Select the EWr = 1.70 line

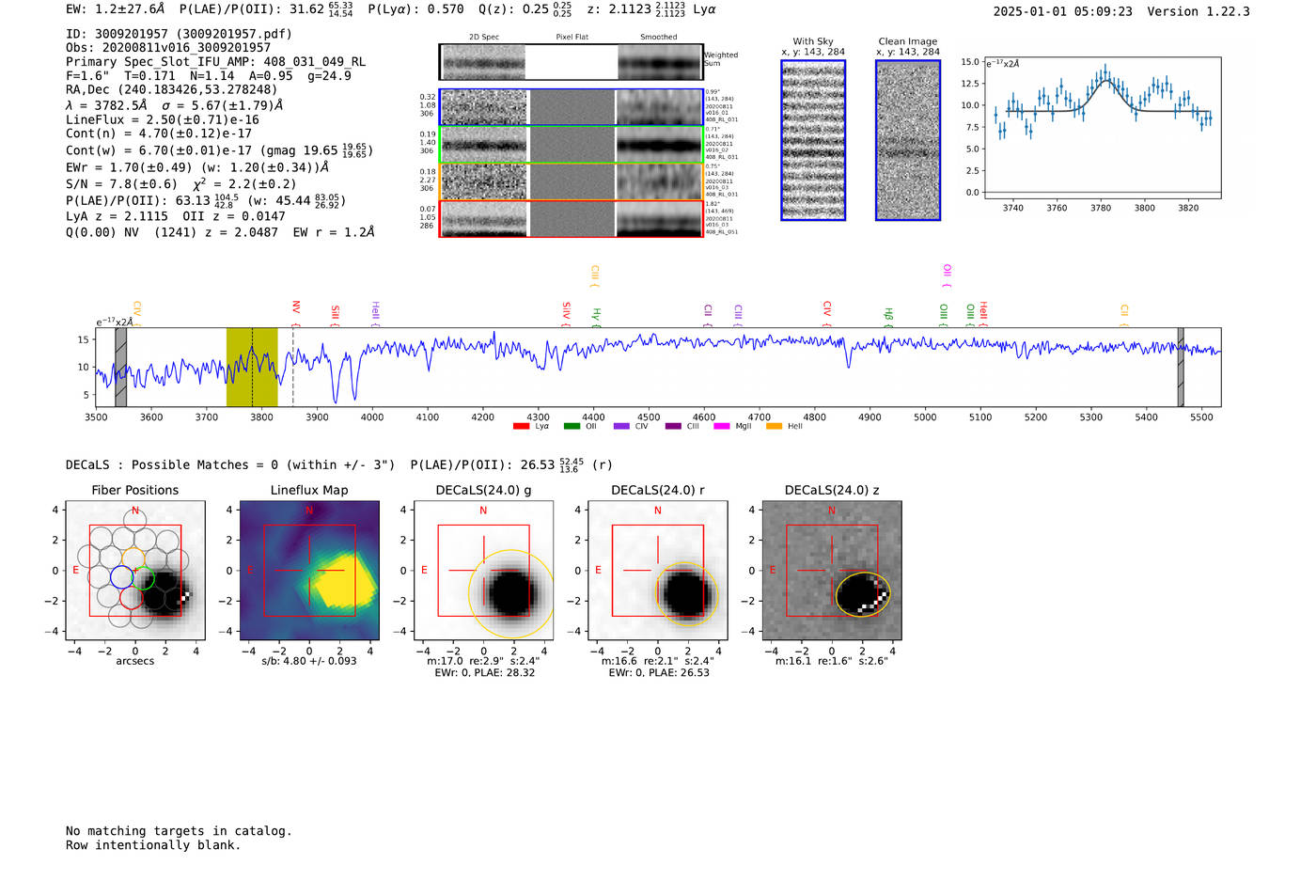click(197, 167)
